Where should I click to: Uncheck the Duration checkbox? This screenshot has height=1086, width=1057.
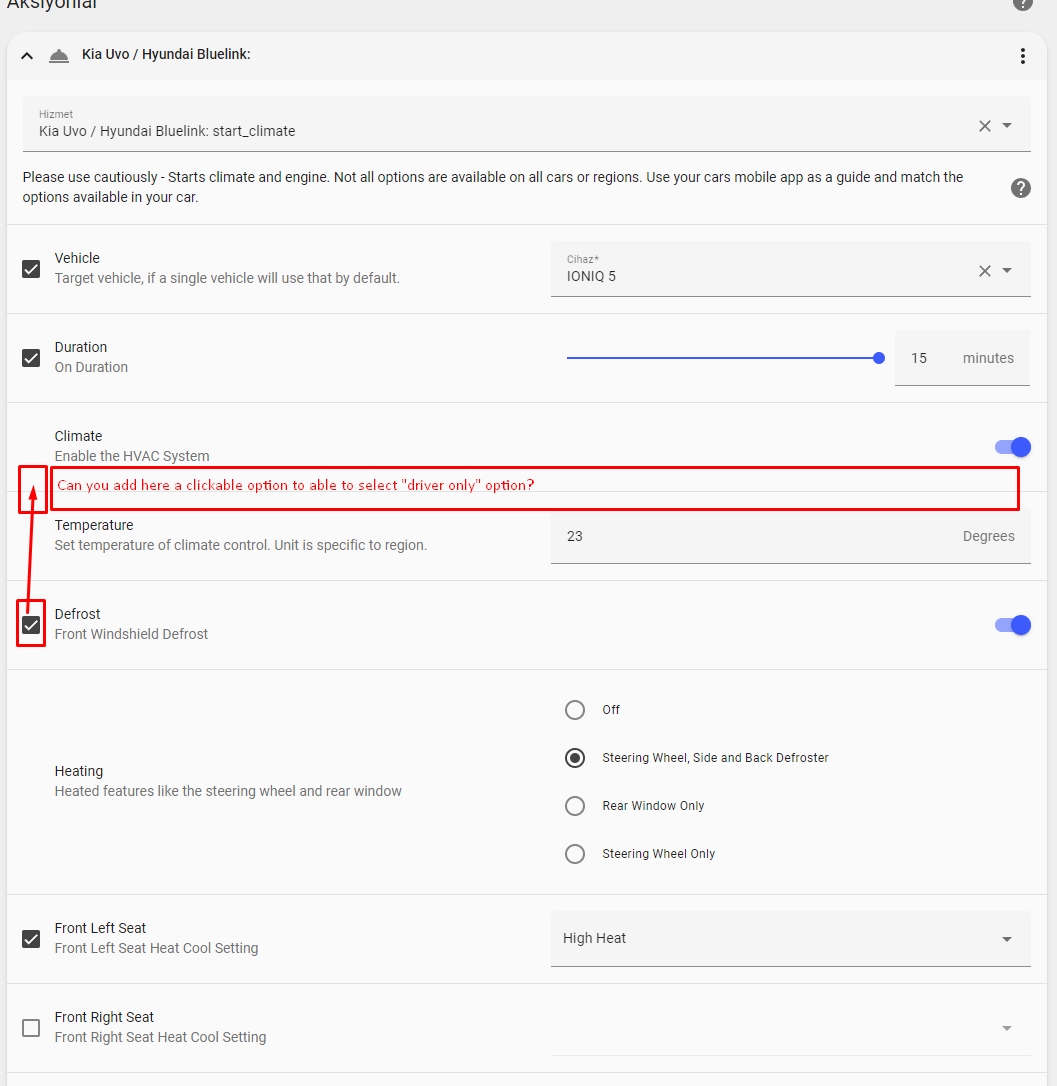click(x=30, y=357)
